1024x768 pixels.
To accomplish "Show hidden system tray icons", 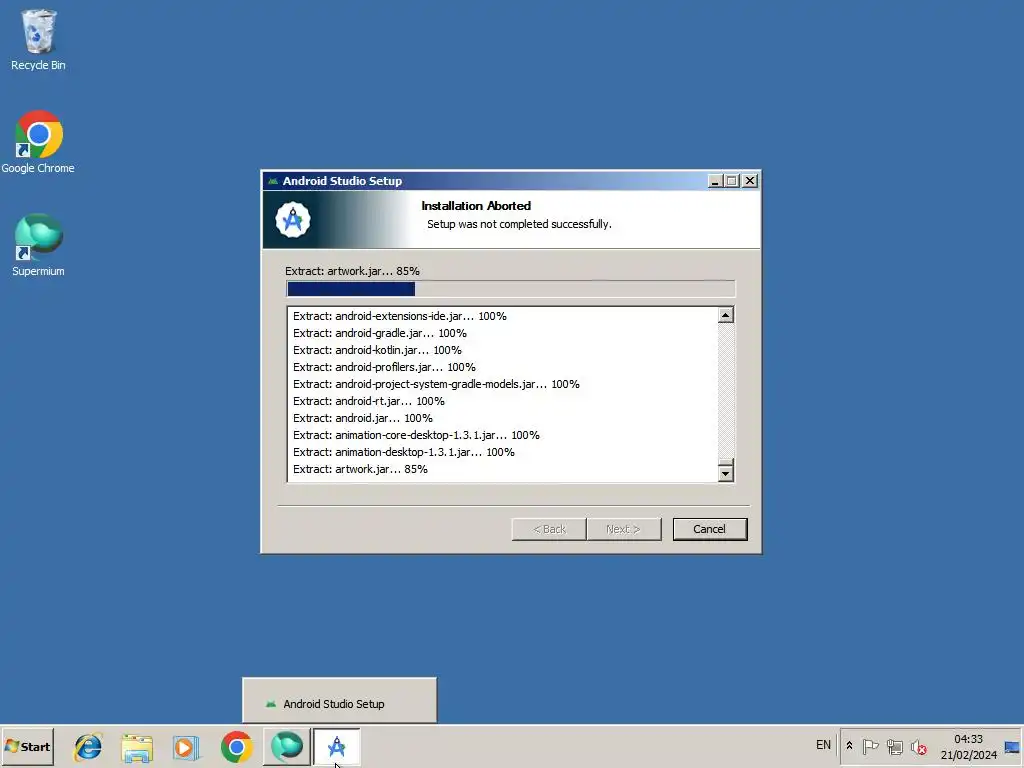I will point(849,745).
